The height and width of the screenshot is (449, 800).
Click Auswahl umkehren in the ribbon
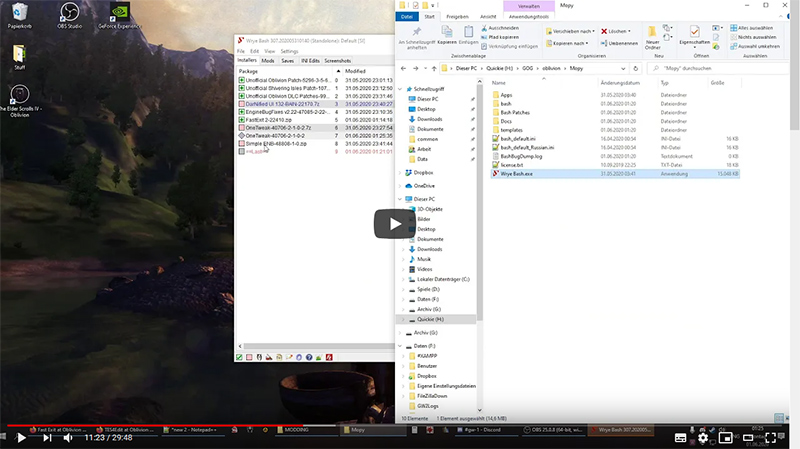click(755, 46)
